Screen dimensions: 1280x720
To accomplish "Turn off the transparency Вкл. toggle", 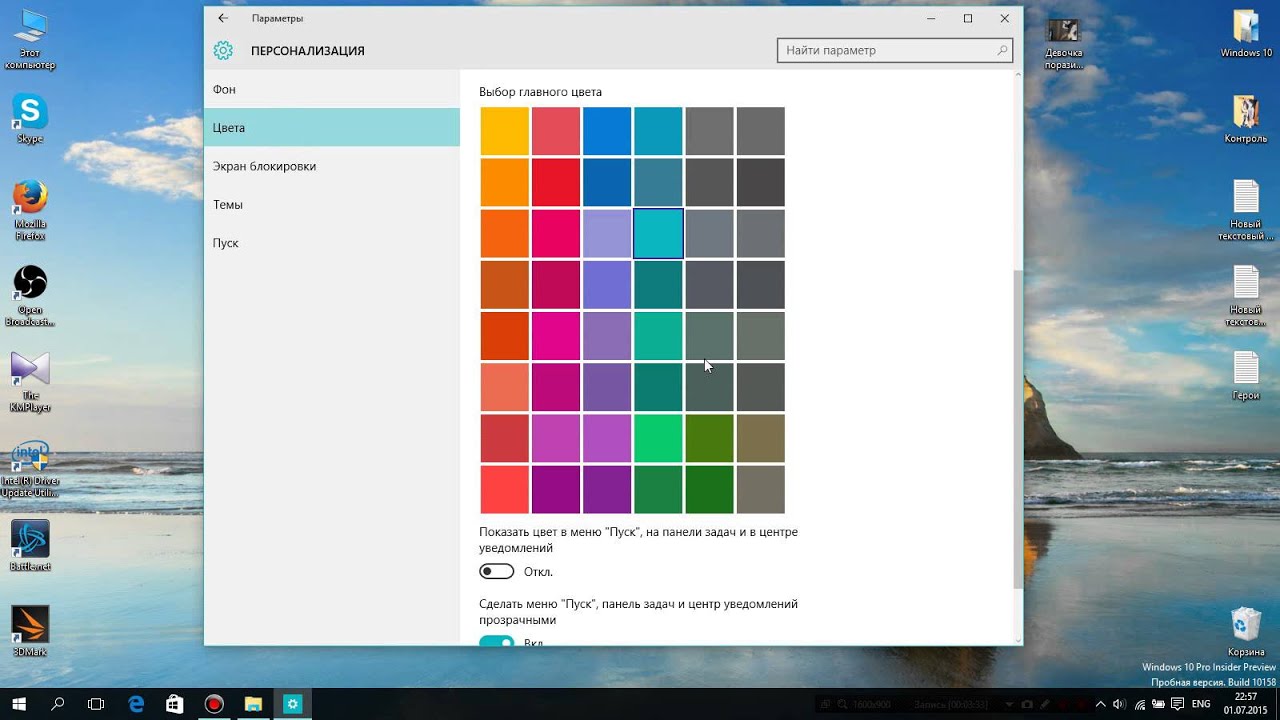I will pos(497,641).
